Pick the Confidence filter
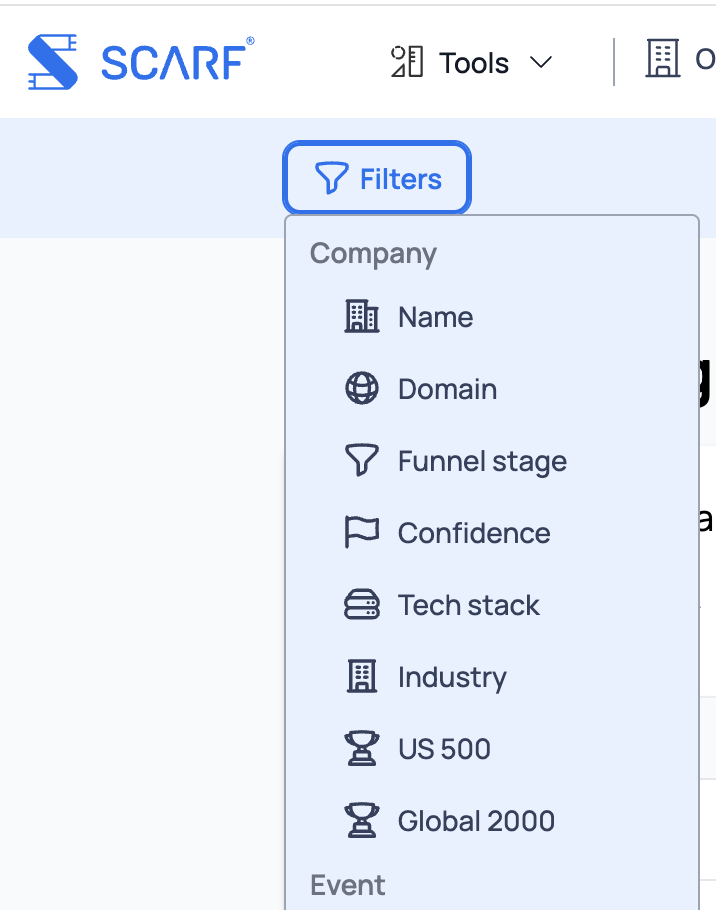The height and width of the screenshot is (910, 716). (x=474, y=533)
